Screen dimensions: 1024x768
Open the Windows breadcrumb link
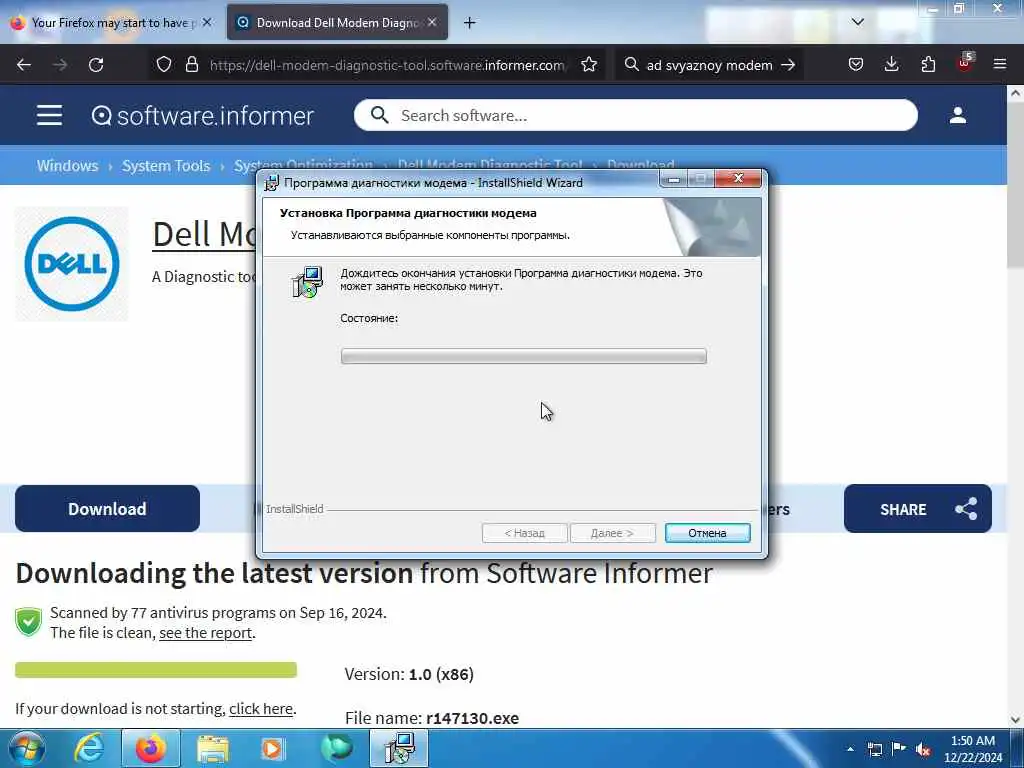coord(67,165)
